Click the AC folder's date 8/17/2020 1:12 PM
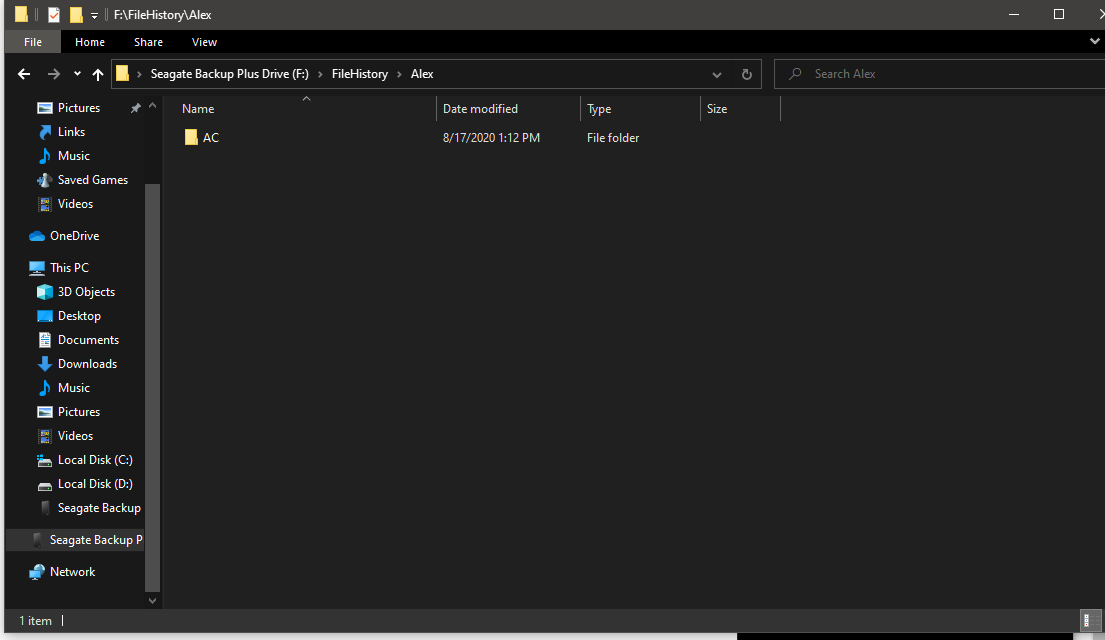Image resolution: width=1105 pixels, height=640 pixels. tap(491, 137)
